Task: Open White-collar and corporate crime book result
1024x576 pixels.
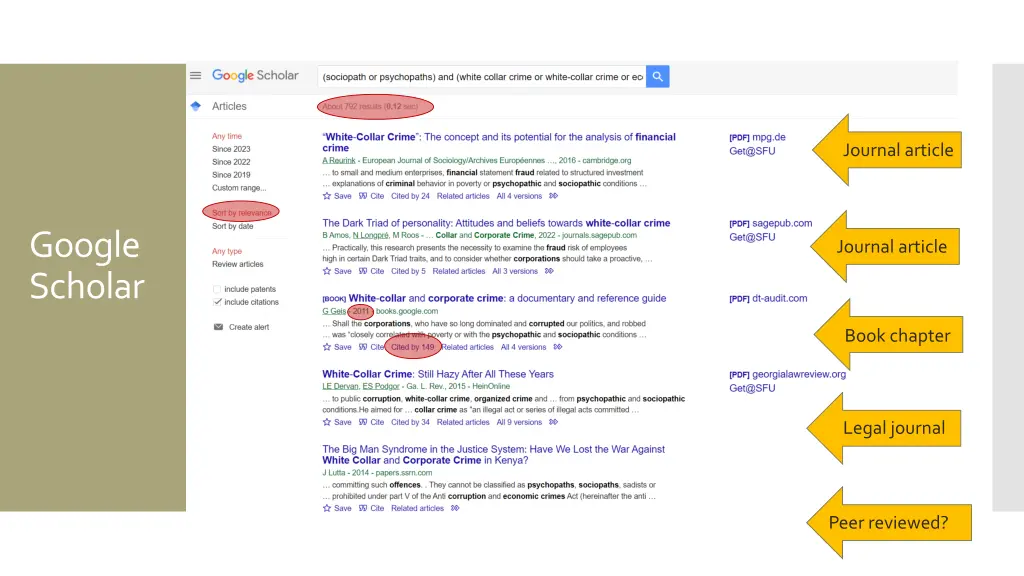Action: click(507, 298)
